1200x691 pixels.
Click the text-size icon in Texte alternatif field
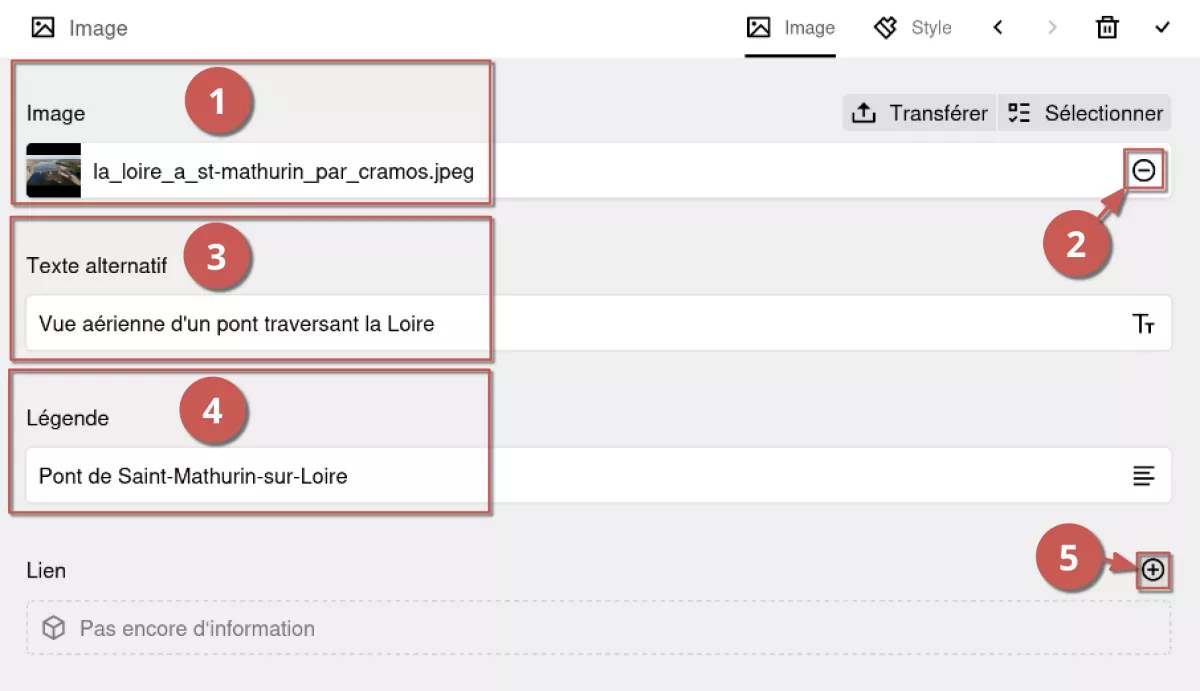tap(1144, 324)
